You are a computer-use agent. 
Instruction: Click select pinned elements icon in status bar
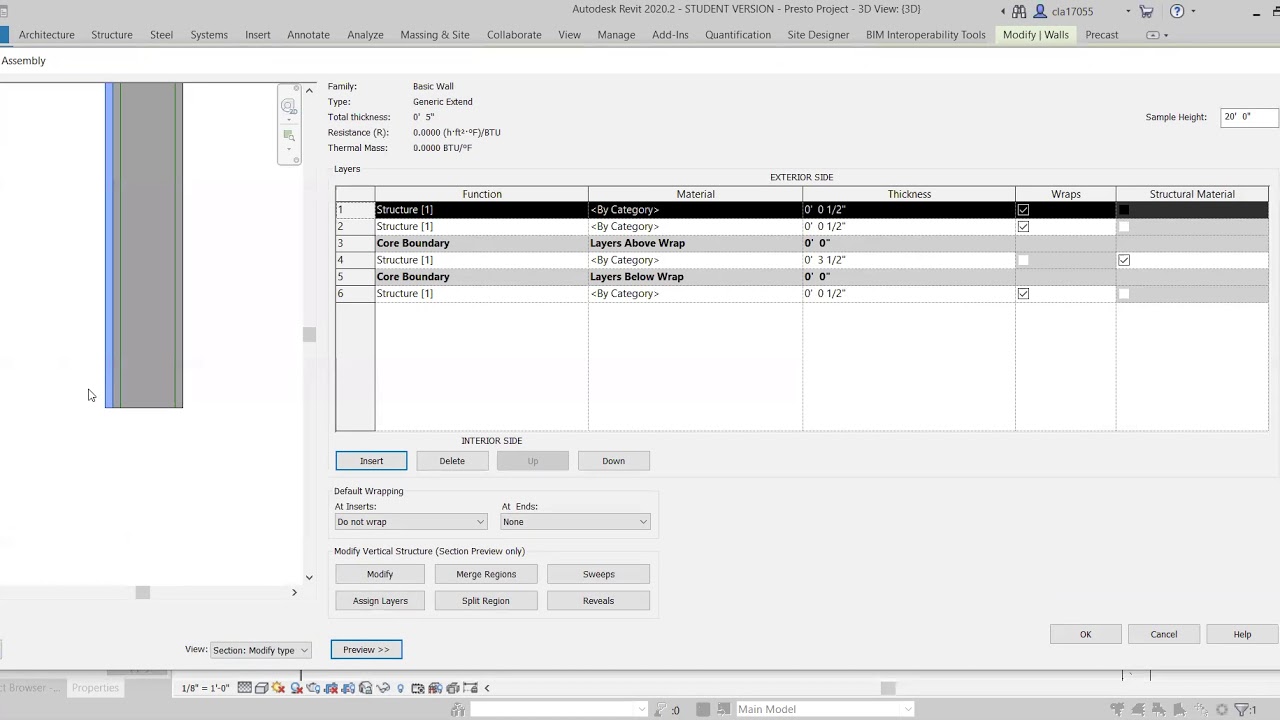click(x=1158, y=709)
